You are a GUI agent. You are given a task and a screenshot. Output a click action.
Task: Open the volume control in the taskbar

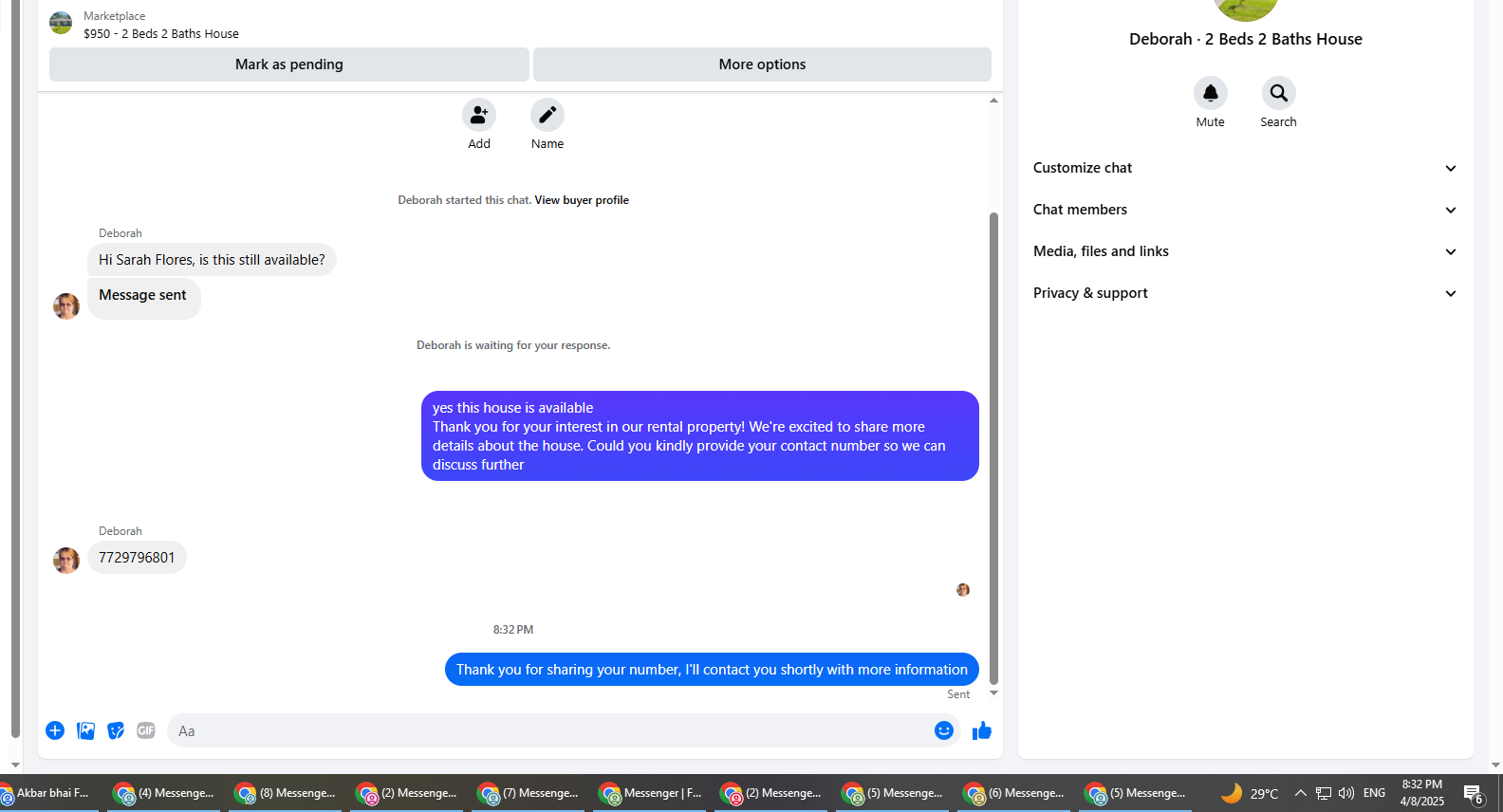pos(1345,793)
